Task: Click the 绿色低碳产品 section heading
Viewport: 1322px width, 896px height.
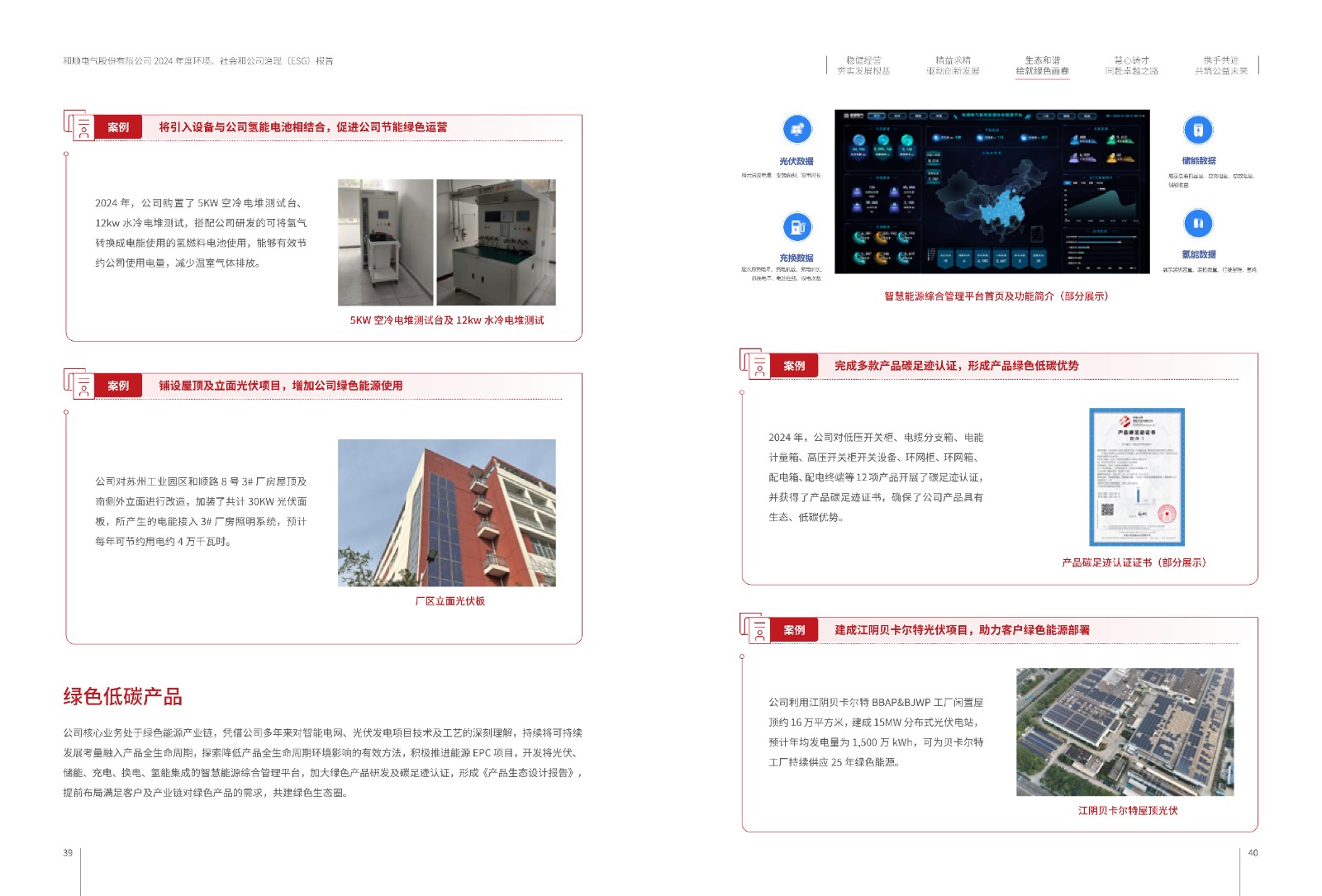Action: 122,696
